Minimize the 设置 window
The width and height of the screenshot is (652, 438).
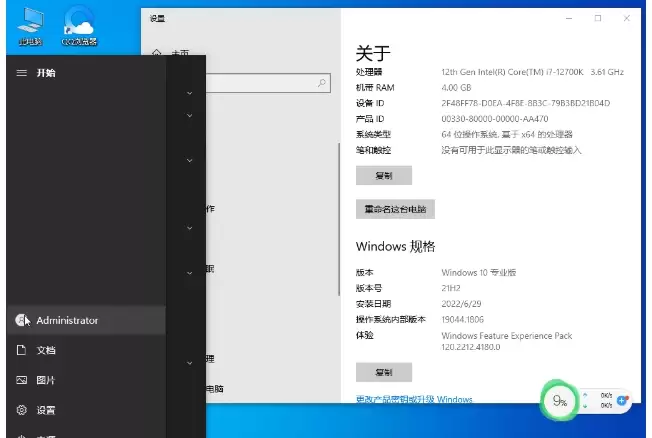pyautogui.click(x=569, y=18)
